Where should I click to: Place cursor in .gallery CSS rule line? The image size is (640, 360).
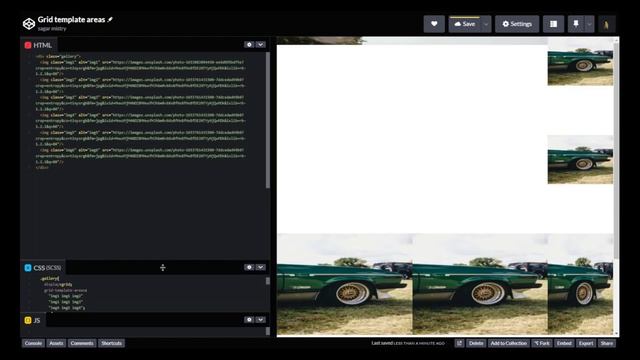50,278
